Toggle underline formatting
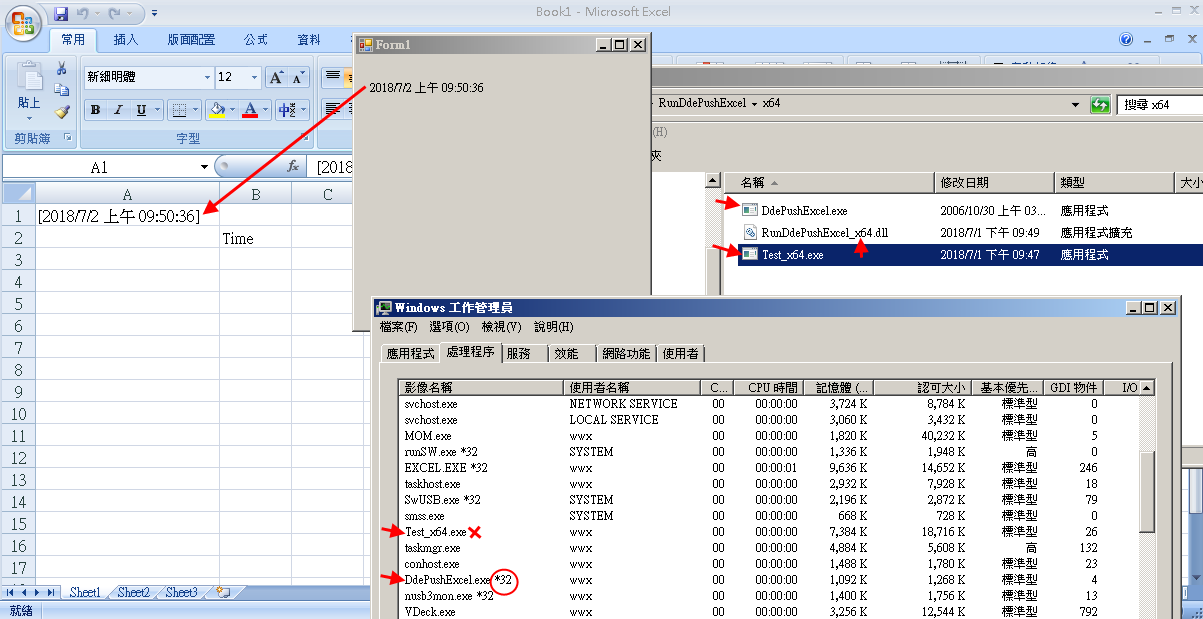The width and height of the screenshot is (1203, 619). [140, 110]
